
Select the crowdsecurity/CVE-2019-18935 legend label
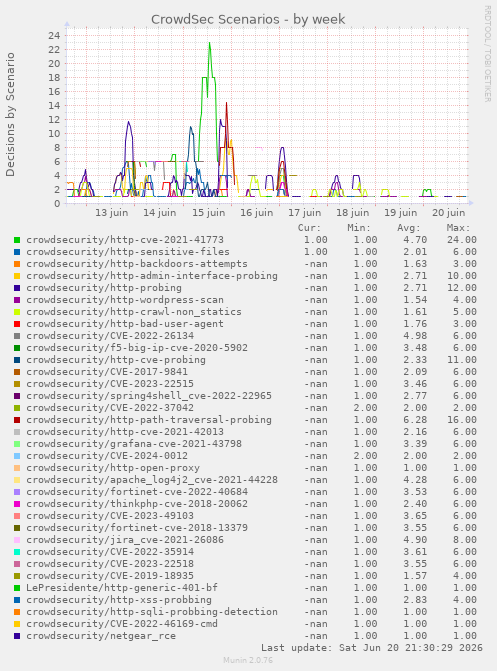click(x=110, y=576)
